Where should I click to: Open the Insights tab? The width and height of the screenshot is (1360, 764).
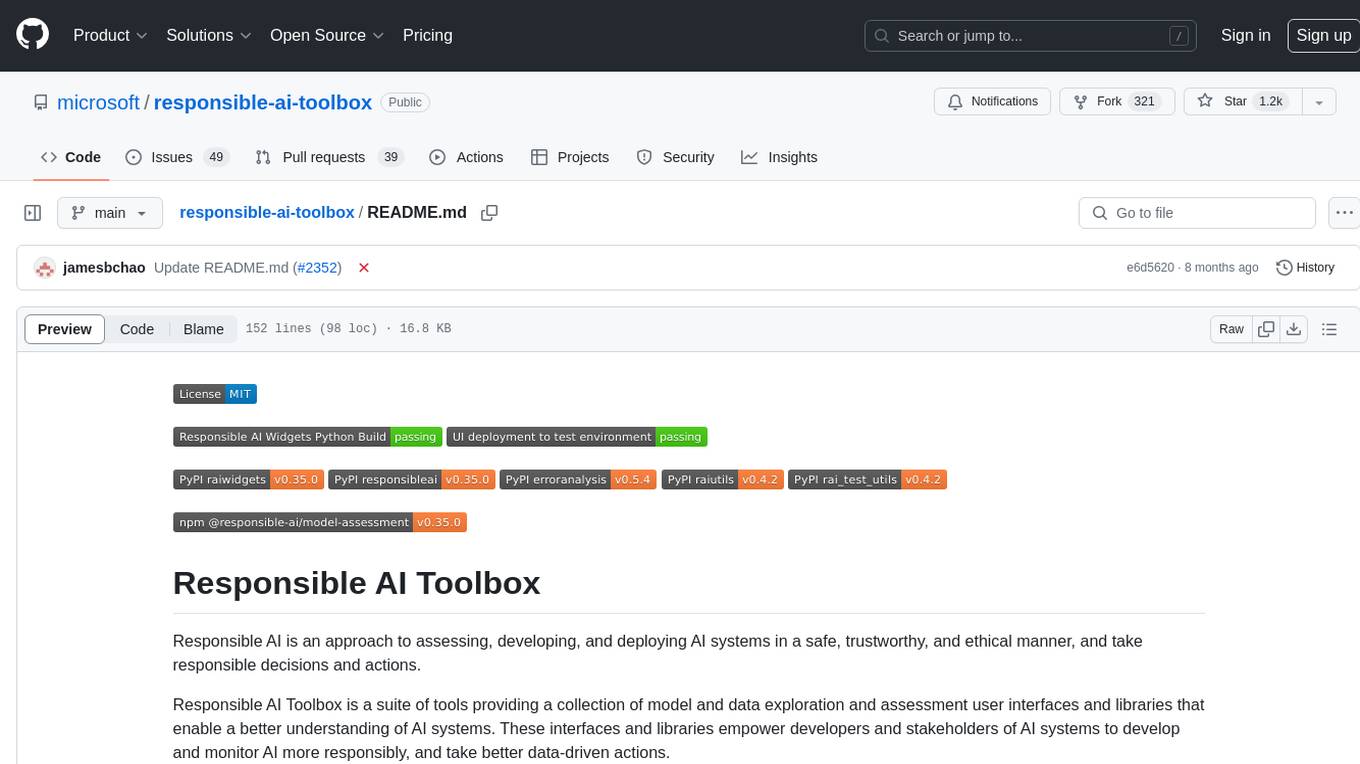click(779, 157)
